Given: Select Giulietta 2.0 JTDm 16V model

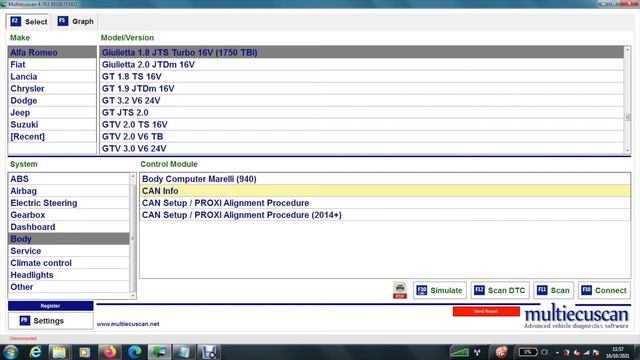Looking at the screenshot, I should point(362,64).
